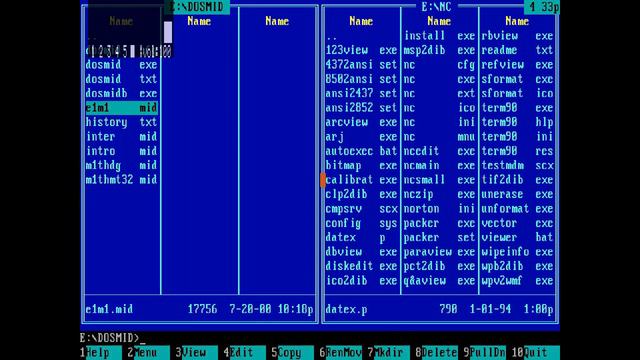The image size is (640, 360).
Task: Select clp2dib exe file
Action: click(x=362, y=194)
